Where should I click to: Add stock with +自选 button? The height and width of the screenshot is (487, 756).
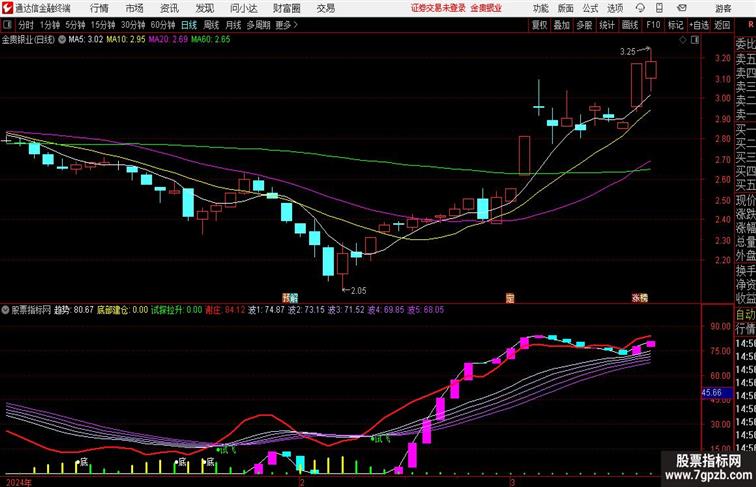click(x=699, y=25)
